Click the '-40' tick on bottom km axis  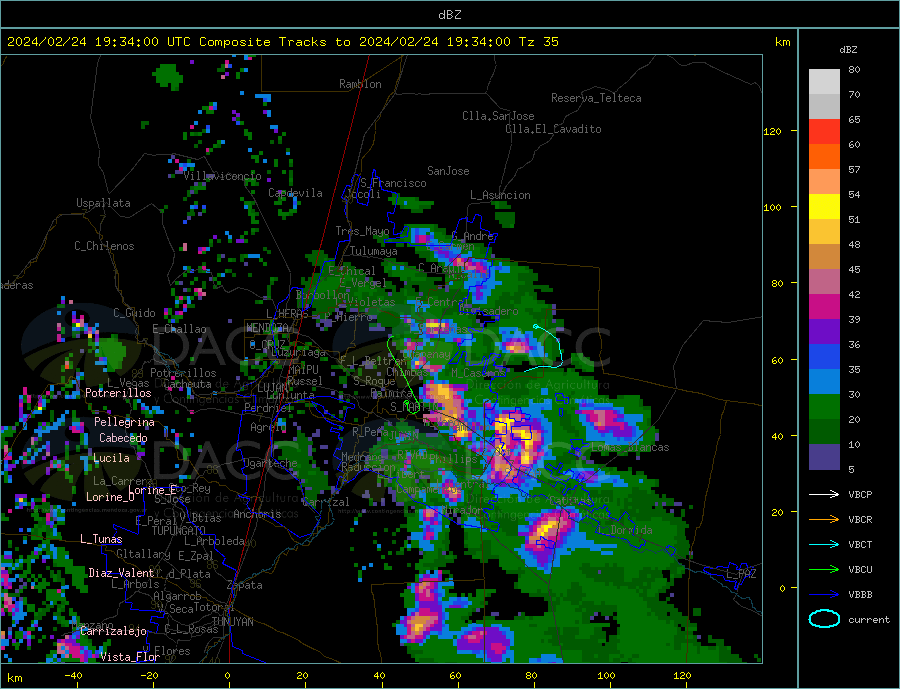point(73,676)
